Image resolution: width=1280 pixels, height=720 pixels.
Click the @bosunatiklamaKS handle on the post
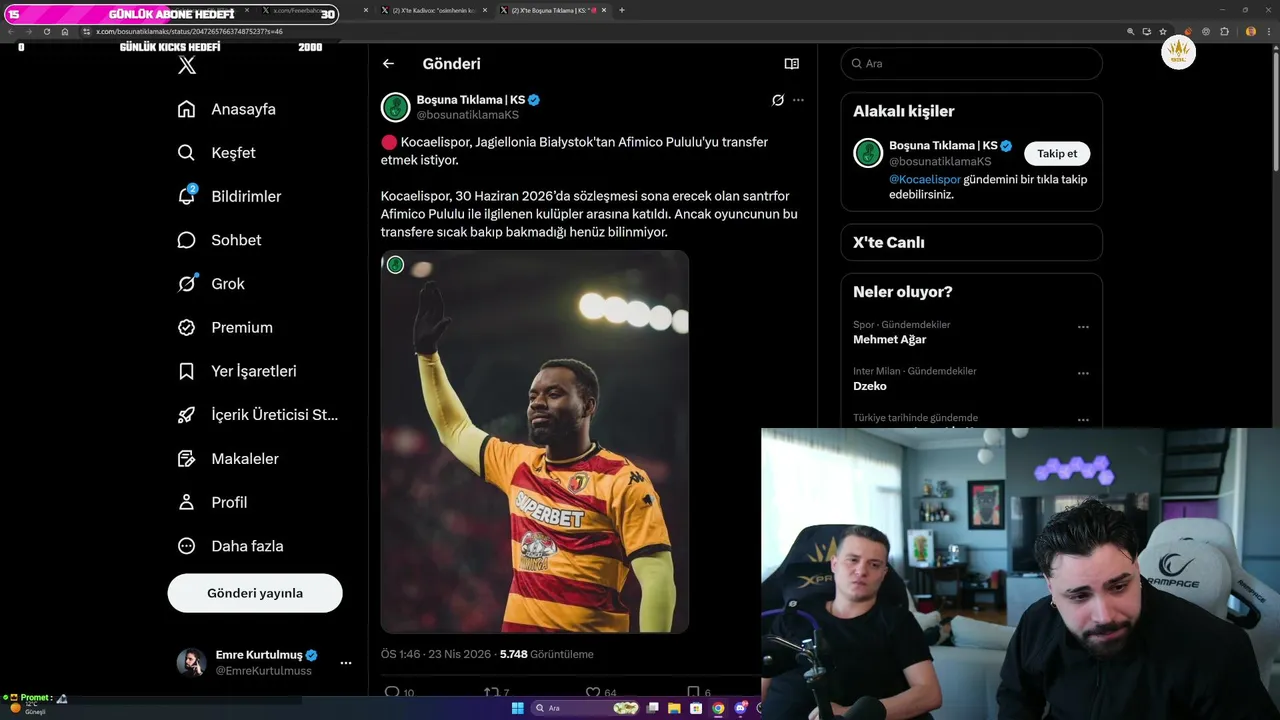point(468,115)
